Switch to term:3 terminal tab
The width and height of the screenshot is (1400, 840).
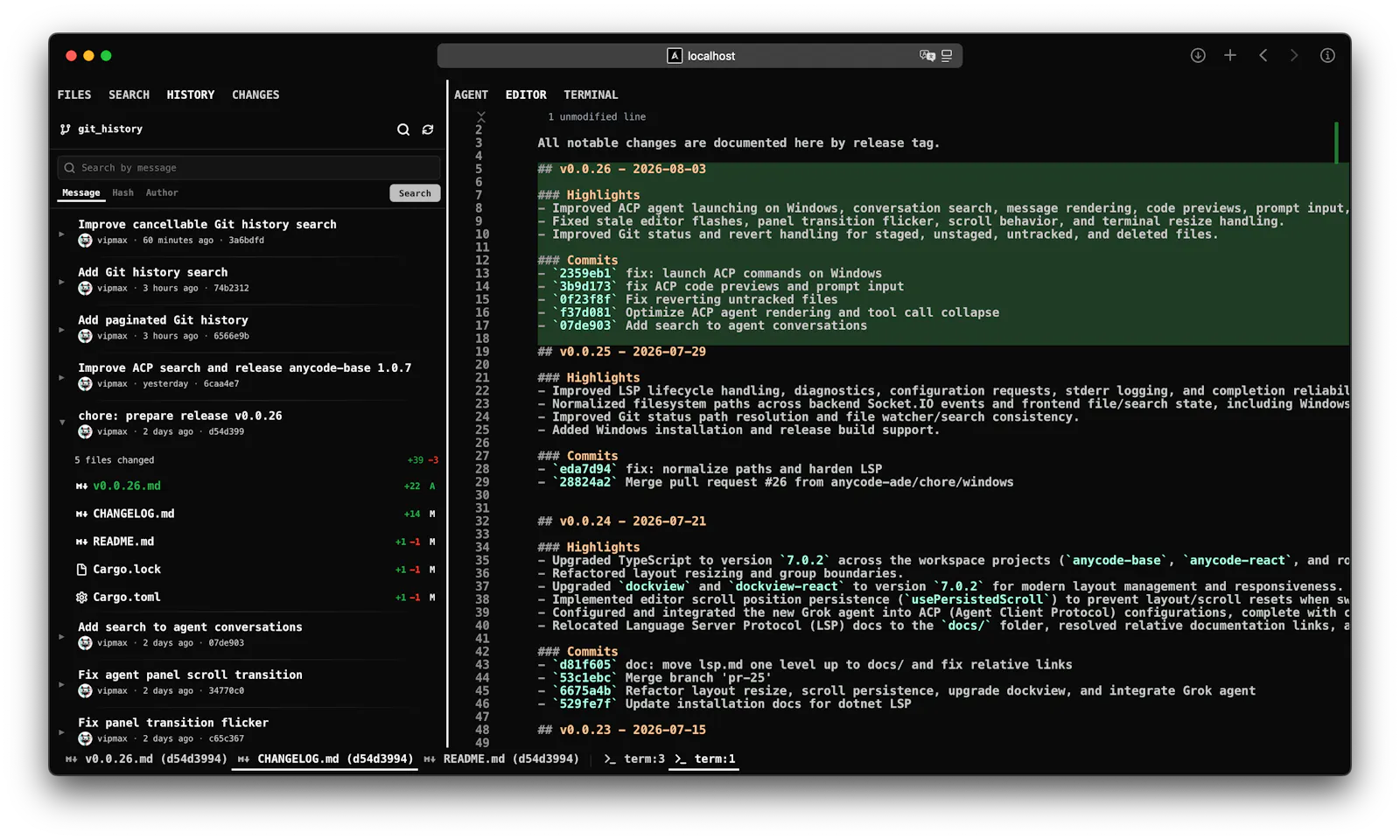(x=634, y=759)
